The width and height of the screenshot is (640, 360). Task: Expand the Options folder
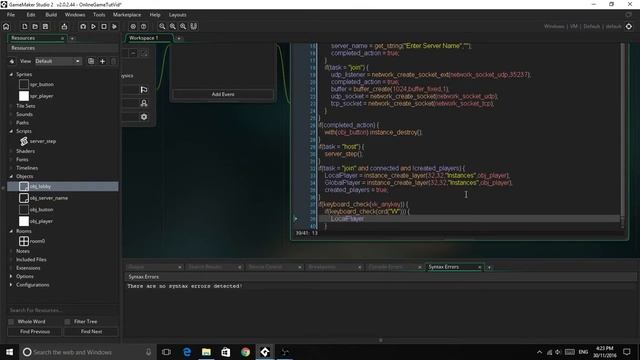(x=11, y=276)
